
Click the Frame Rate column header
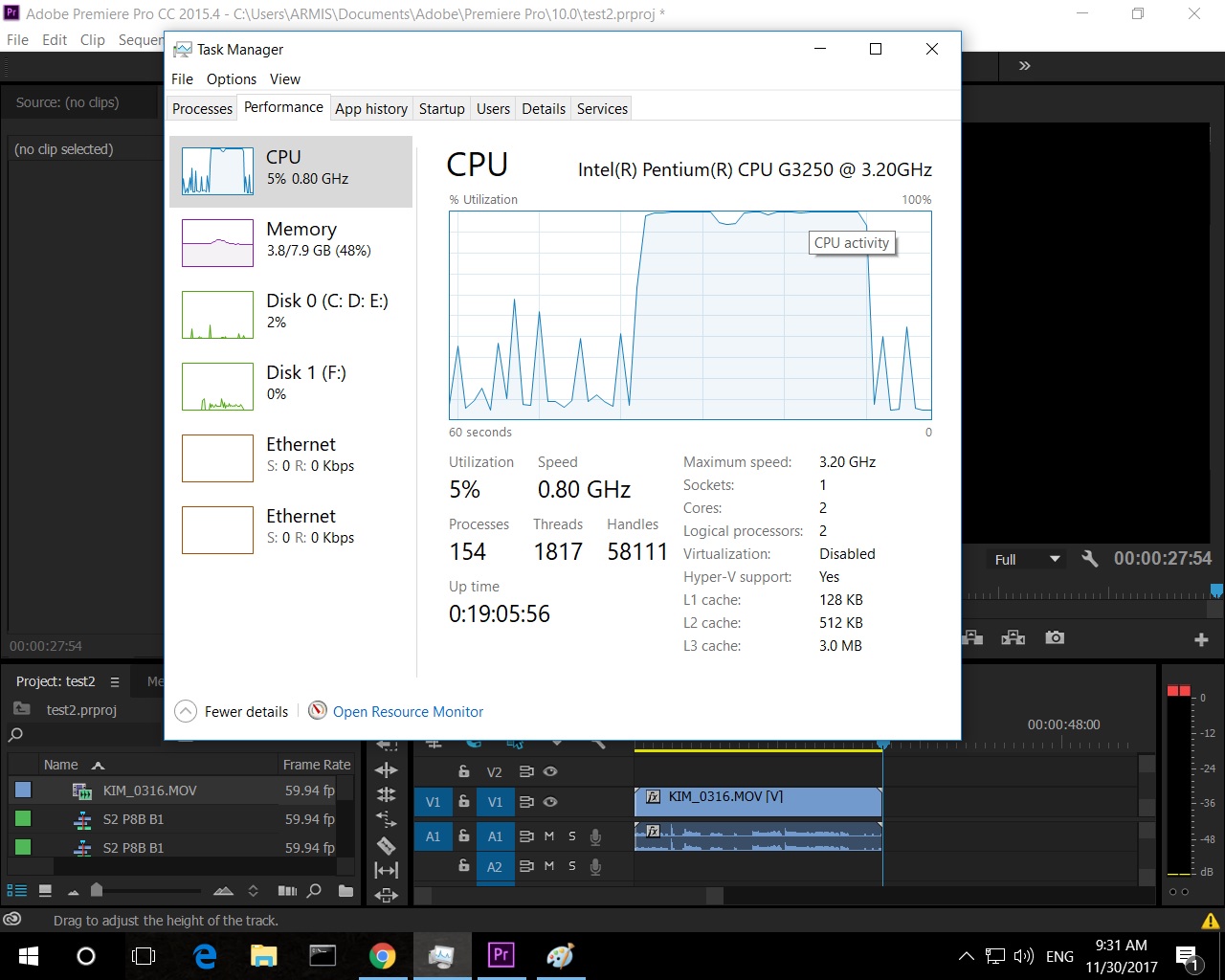click(317, 765)
